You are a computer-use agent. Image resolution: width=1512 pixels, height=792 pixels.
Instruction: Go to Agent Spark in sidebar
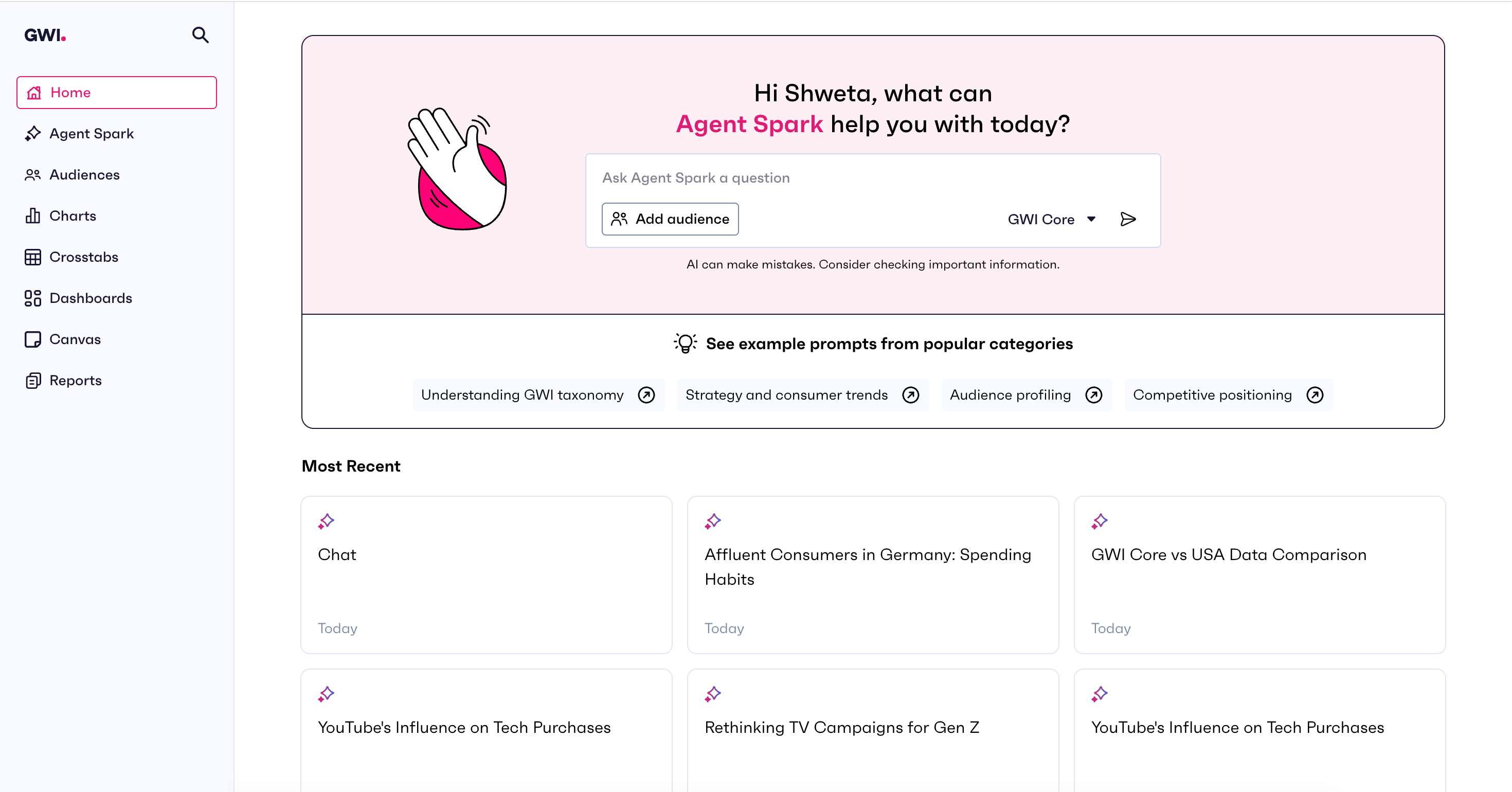pos(92,133)
